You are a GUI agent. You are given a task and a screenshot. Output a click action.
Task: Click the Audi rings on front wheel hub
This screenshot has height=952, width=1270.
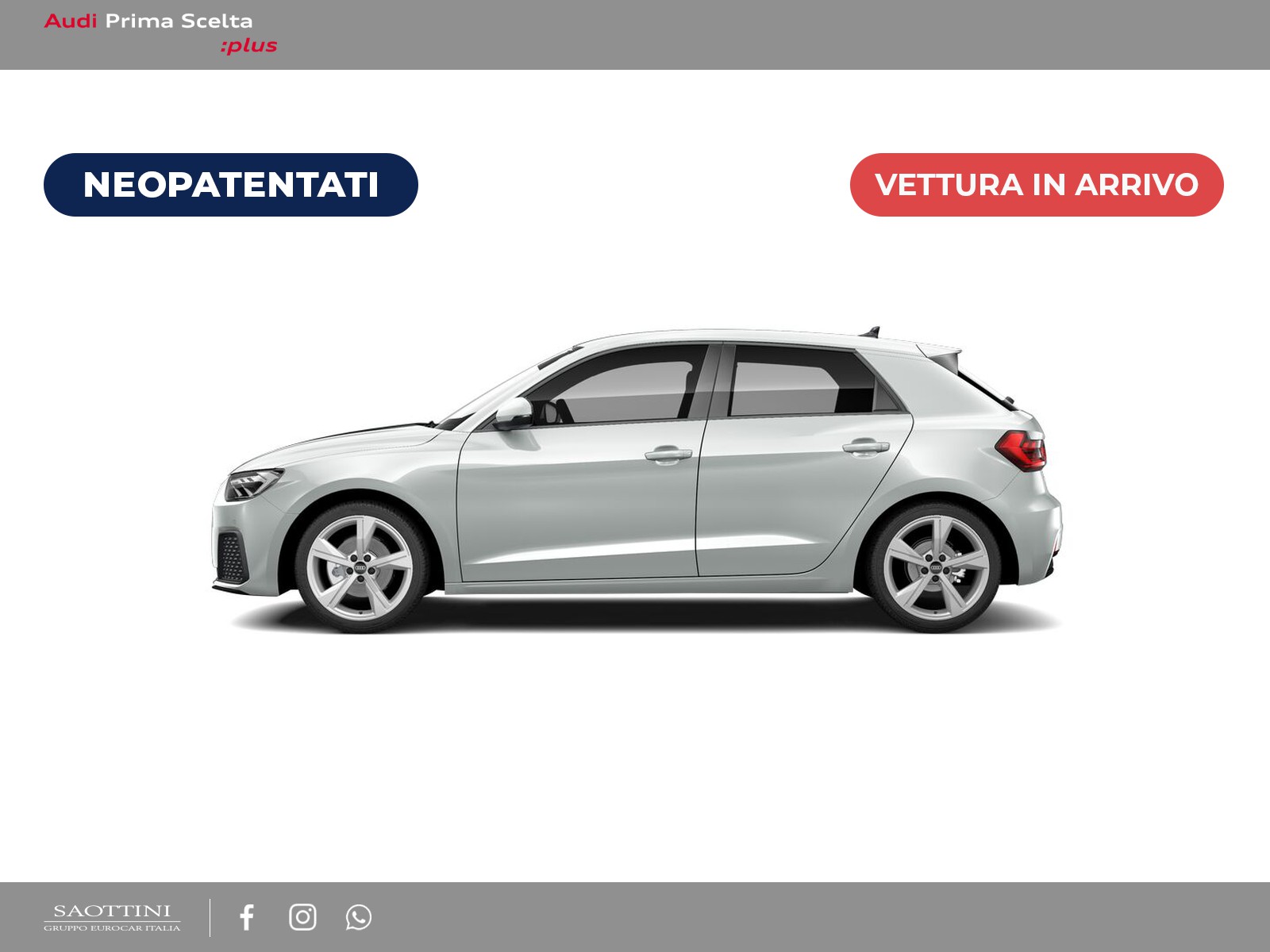click(360, 569)
